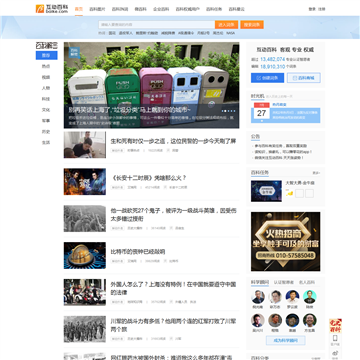Screen dimensions: 360x360
Task: Open the mobile client phone icon
Action: [x=335, y=339]
